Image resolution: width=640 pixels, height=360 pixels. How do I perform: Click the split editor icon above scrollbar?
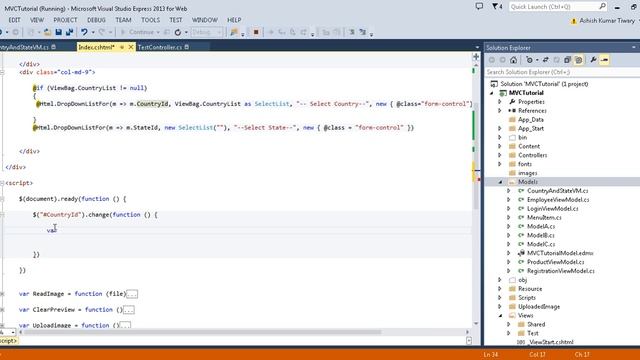(x=476, y=57)
